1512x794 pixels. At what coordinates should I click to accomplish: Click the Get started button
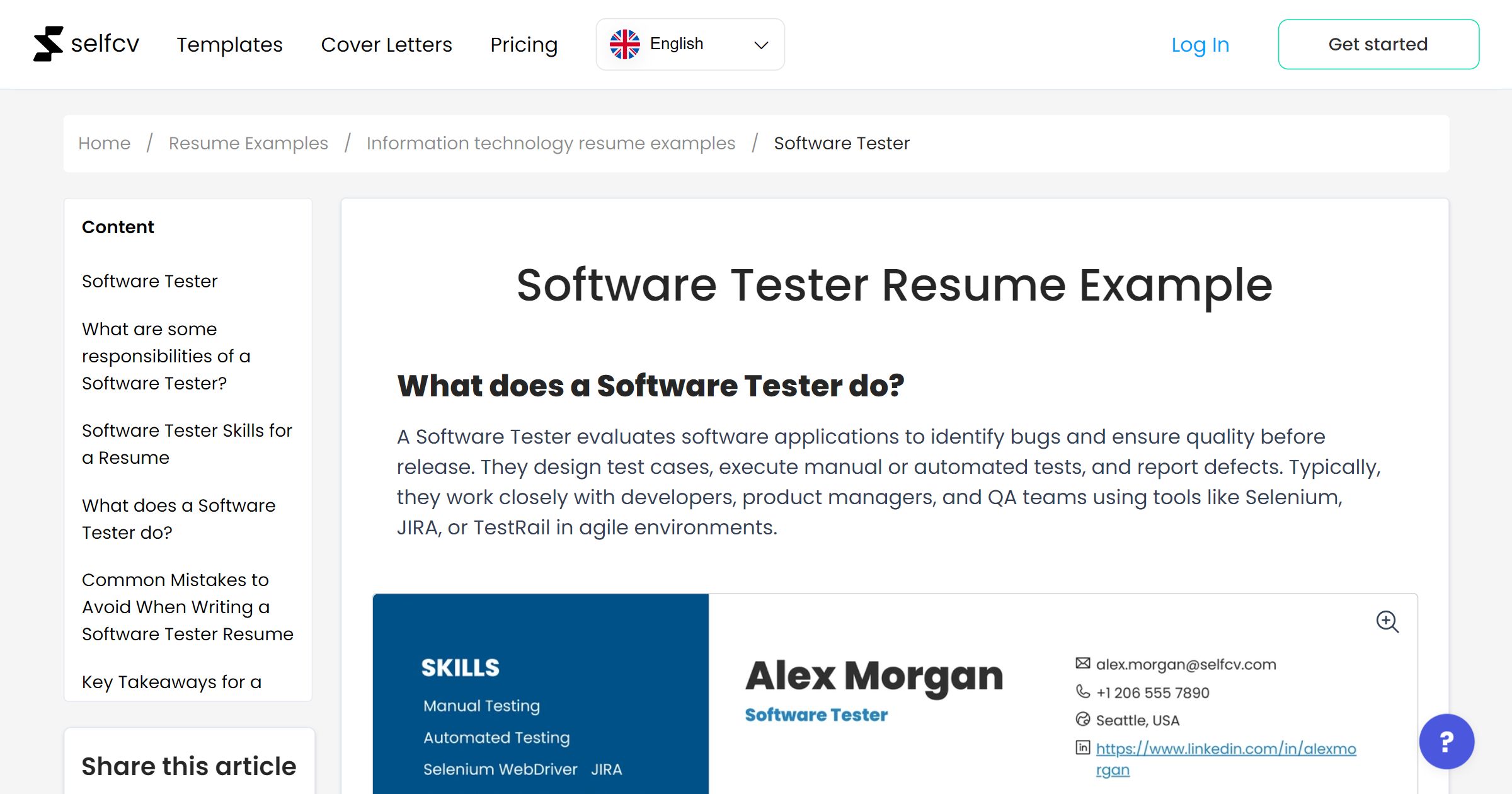point(1378,44)
